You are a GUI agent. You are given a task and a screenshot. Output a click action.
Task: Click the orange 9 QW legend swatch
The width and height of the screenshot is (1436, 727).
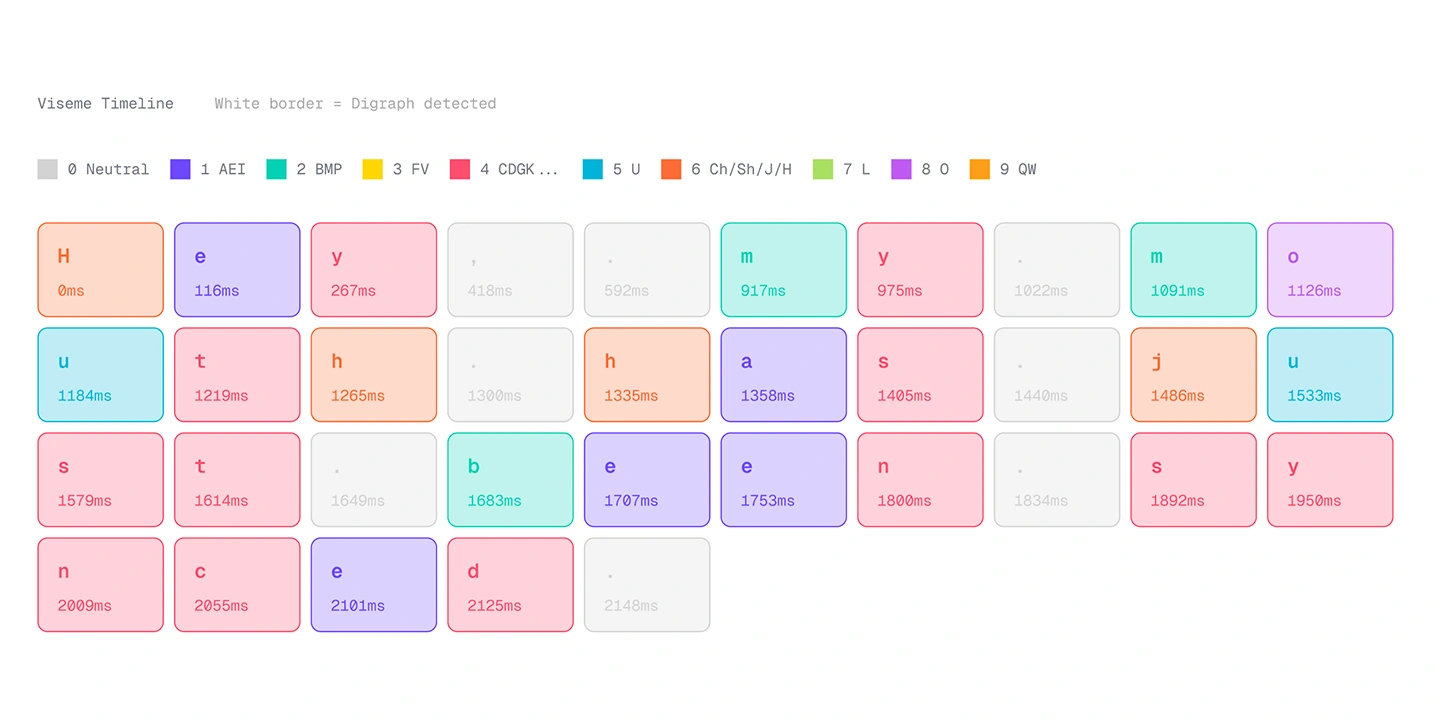(980, 169)
